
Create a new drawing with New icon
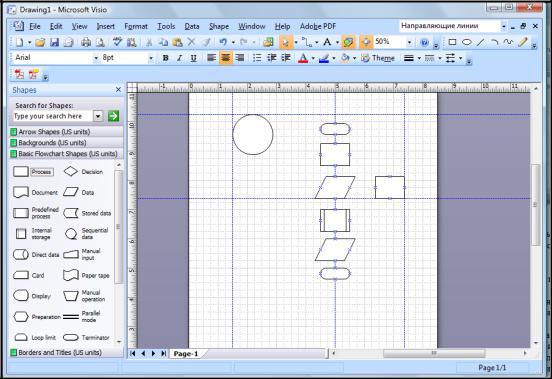(x=19, y=43)
